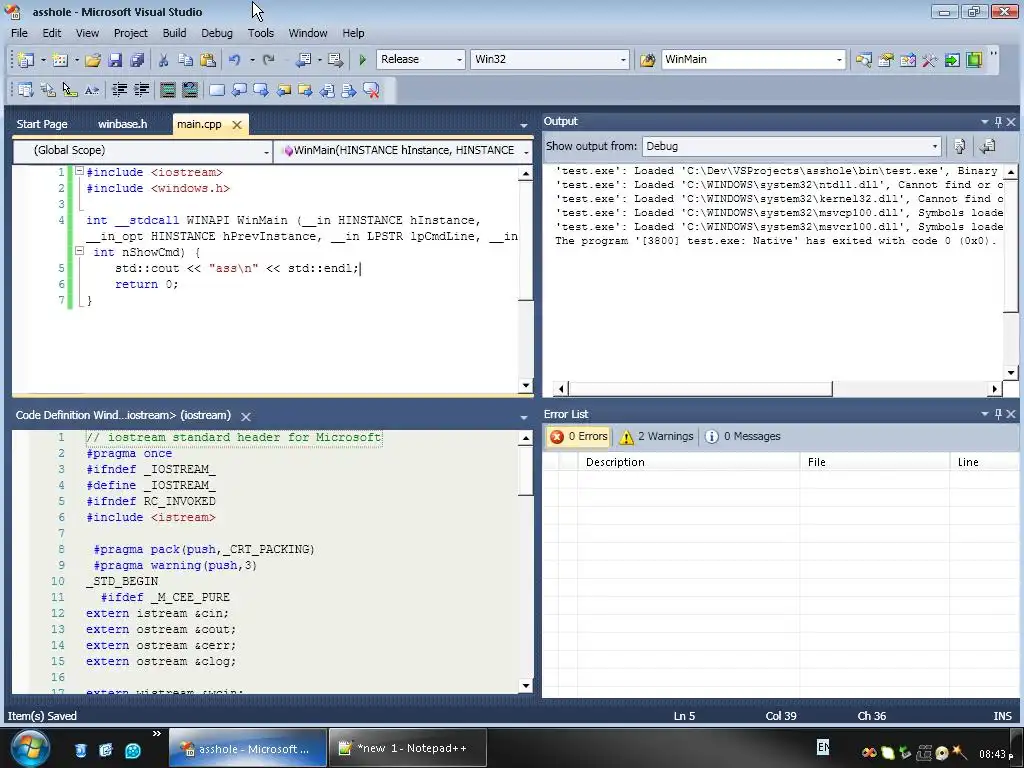Open the Build menu

click(x=174, y=33)
